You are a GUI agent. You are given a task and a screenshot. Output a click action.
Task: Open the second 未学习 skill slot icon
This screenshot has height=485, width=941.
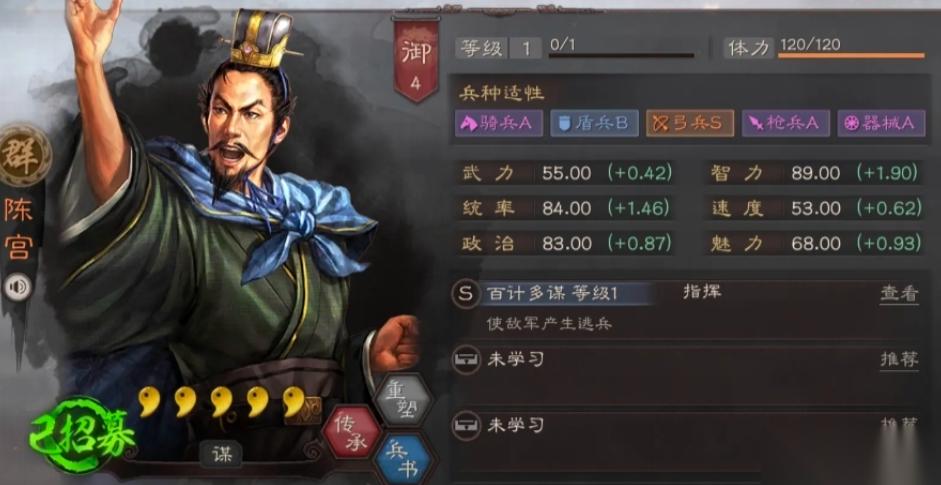pos(466,425)
